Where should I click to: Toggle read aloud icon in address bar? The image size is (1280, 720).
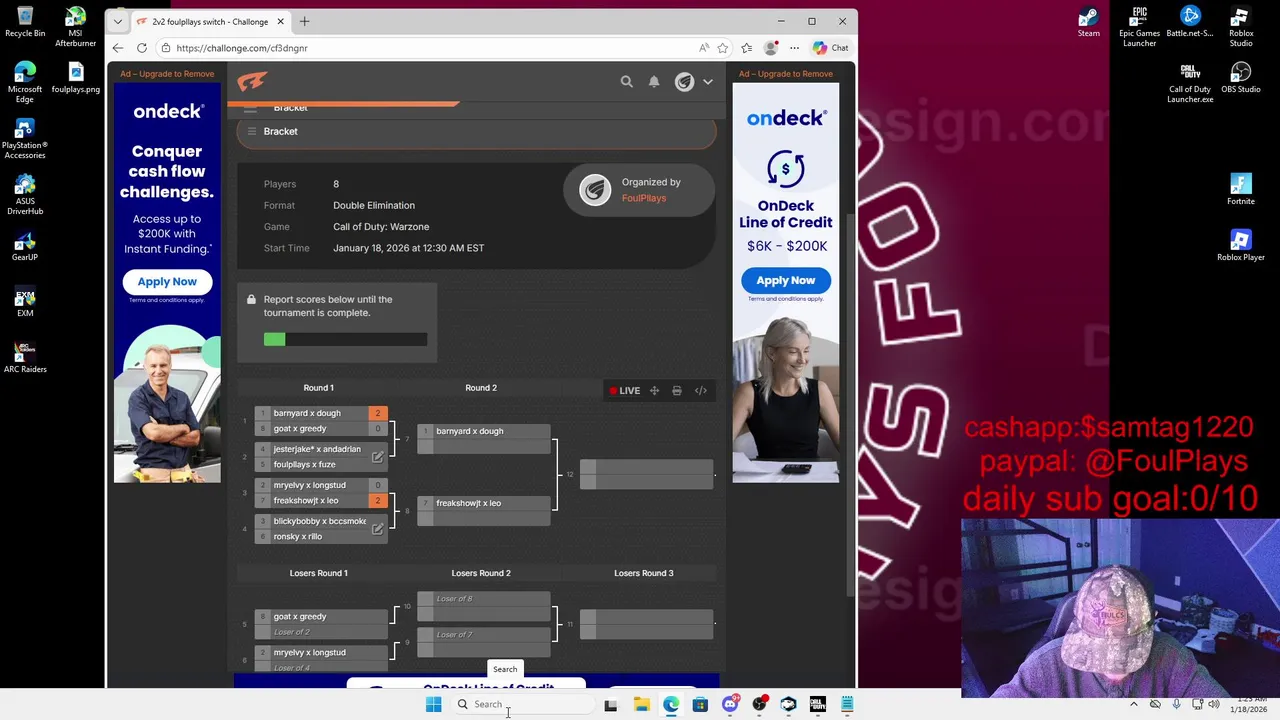(x=704, y=48)
